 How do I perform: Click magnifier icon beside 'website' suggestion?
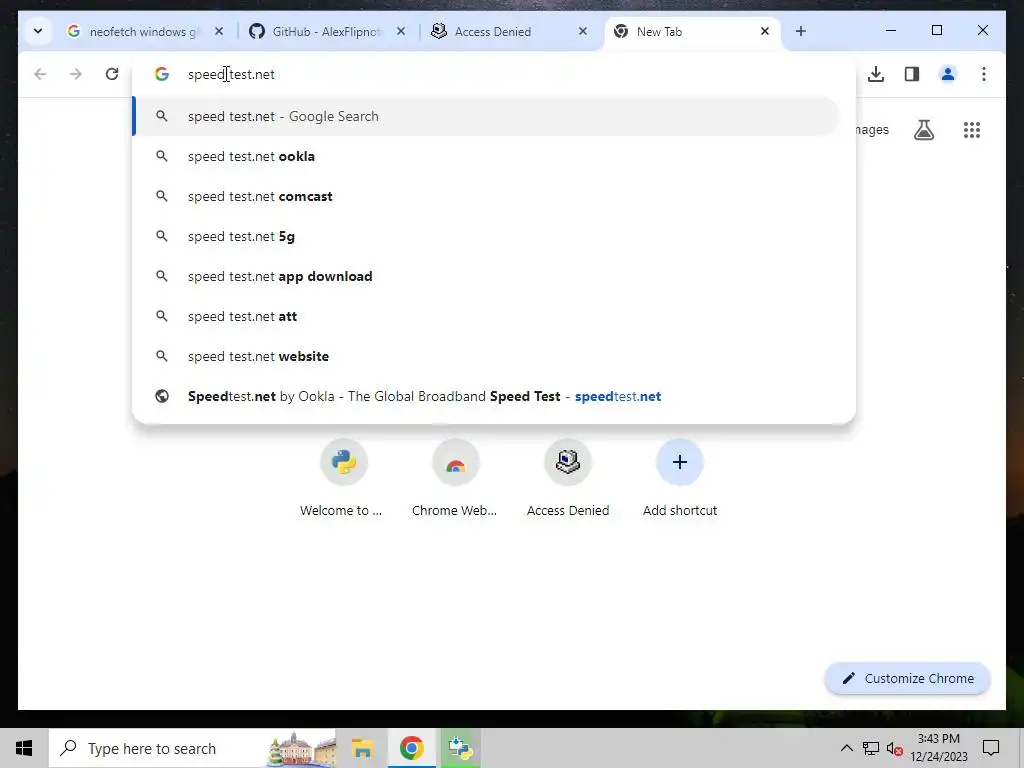161,356
